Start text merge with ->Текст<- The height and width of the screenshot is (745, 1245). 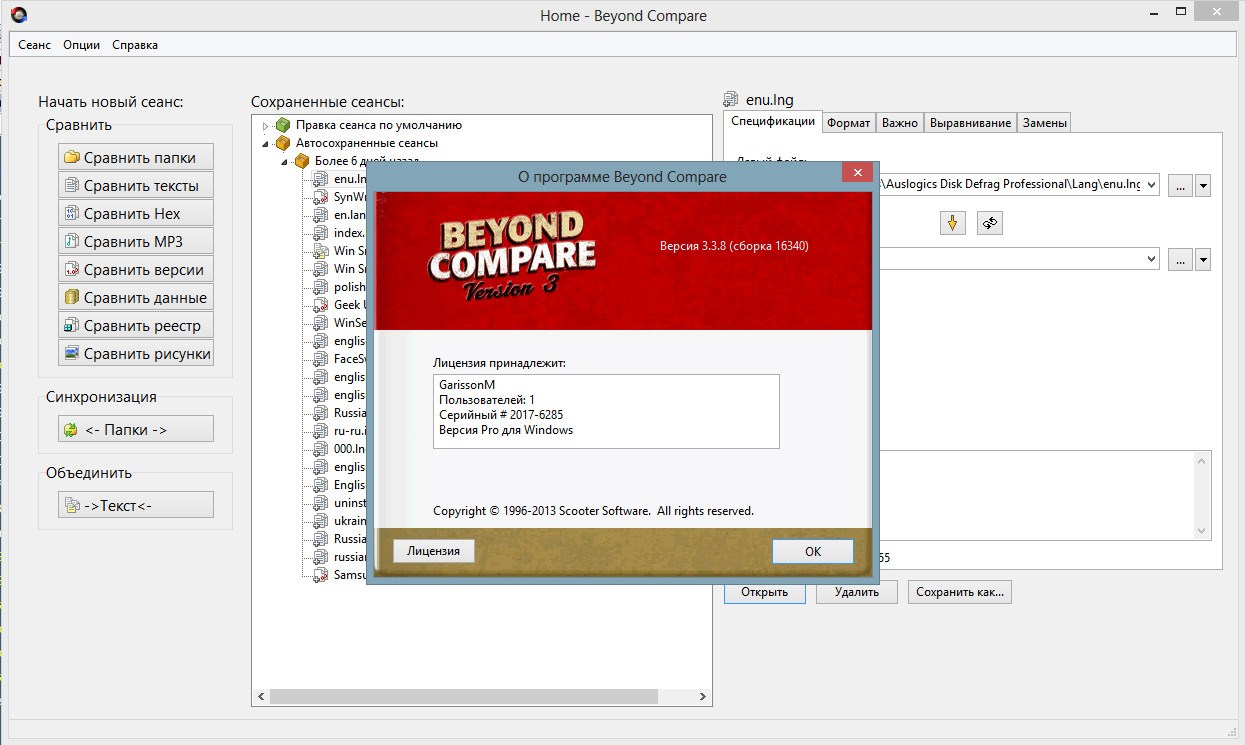pos(136,505)
